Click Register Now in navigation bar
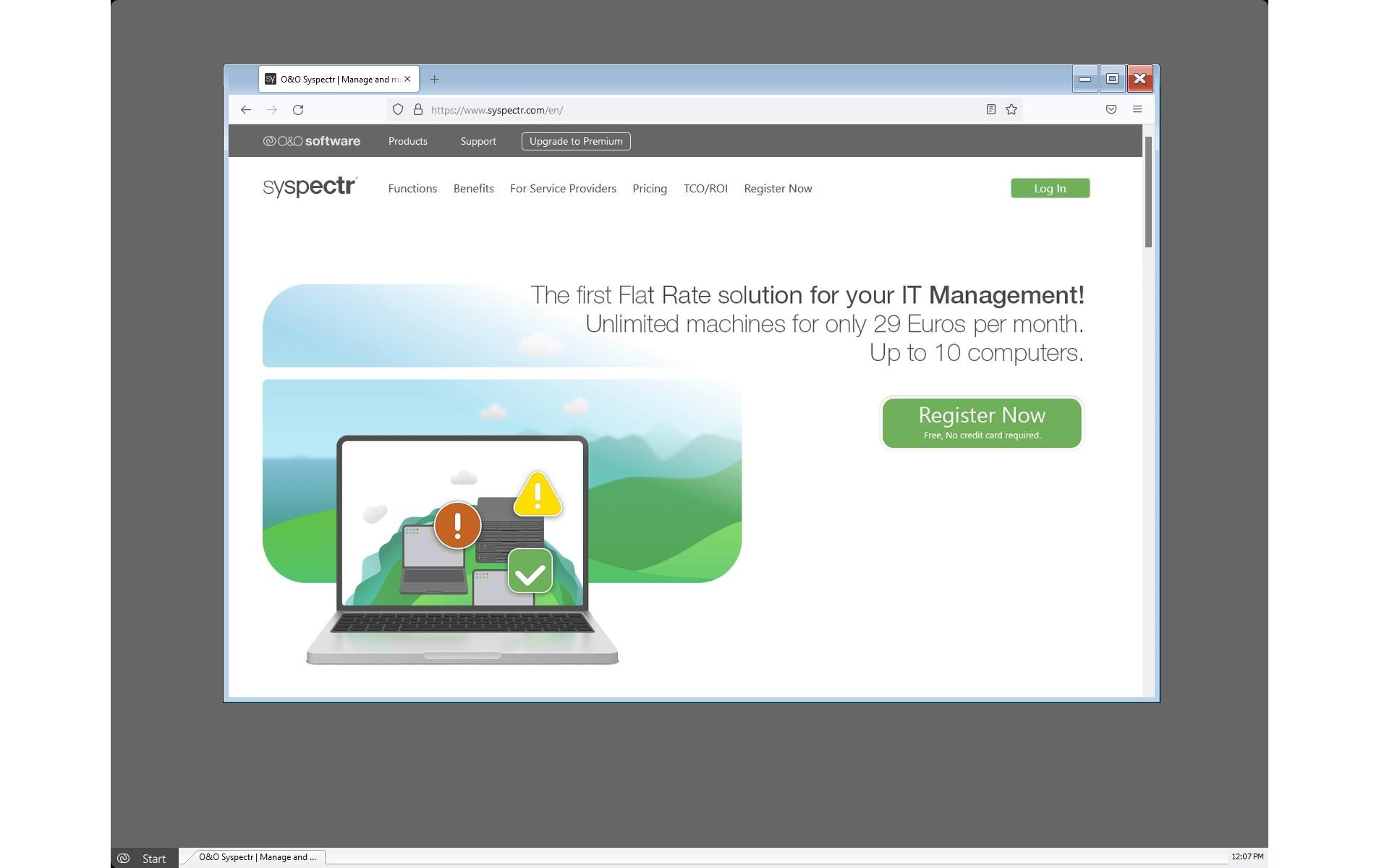 778,188
